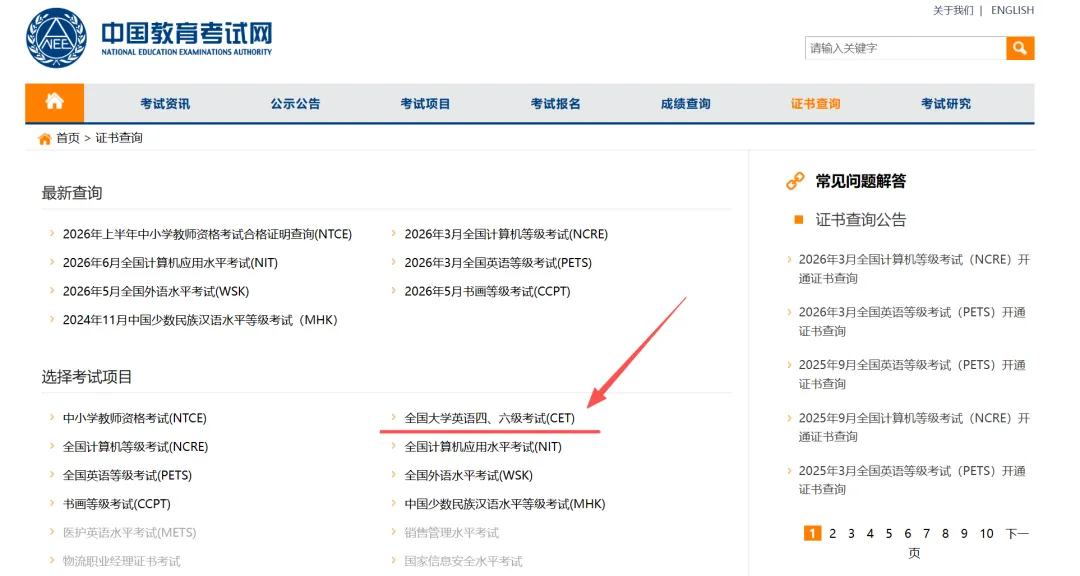
Task: Click the chain link icon beside 常见问题解答
Action: [x=796, y=181]
